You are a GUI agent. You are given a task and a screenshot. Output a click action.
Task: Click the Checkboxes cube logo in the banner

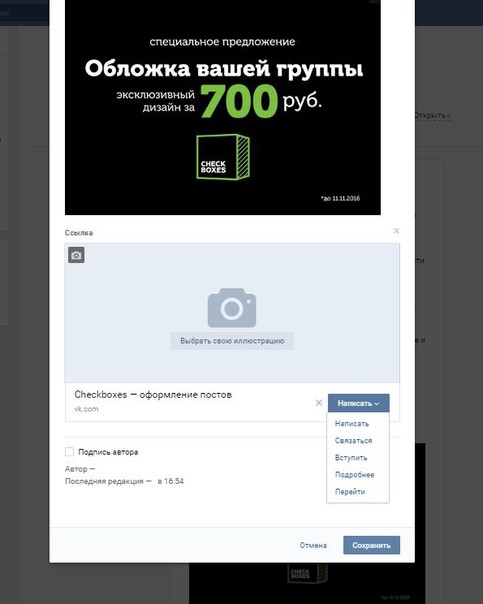pyautogui.click(x=223, y=156)
